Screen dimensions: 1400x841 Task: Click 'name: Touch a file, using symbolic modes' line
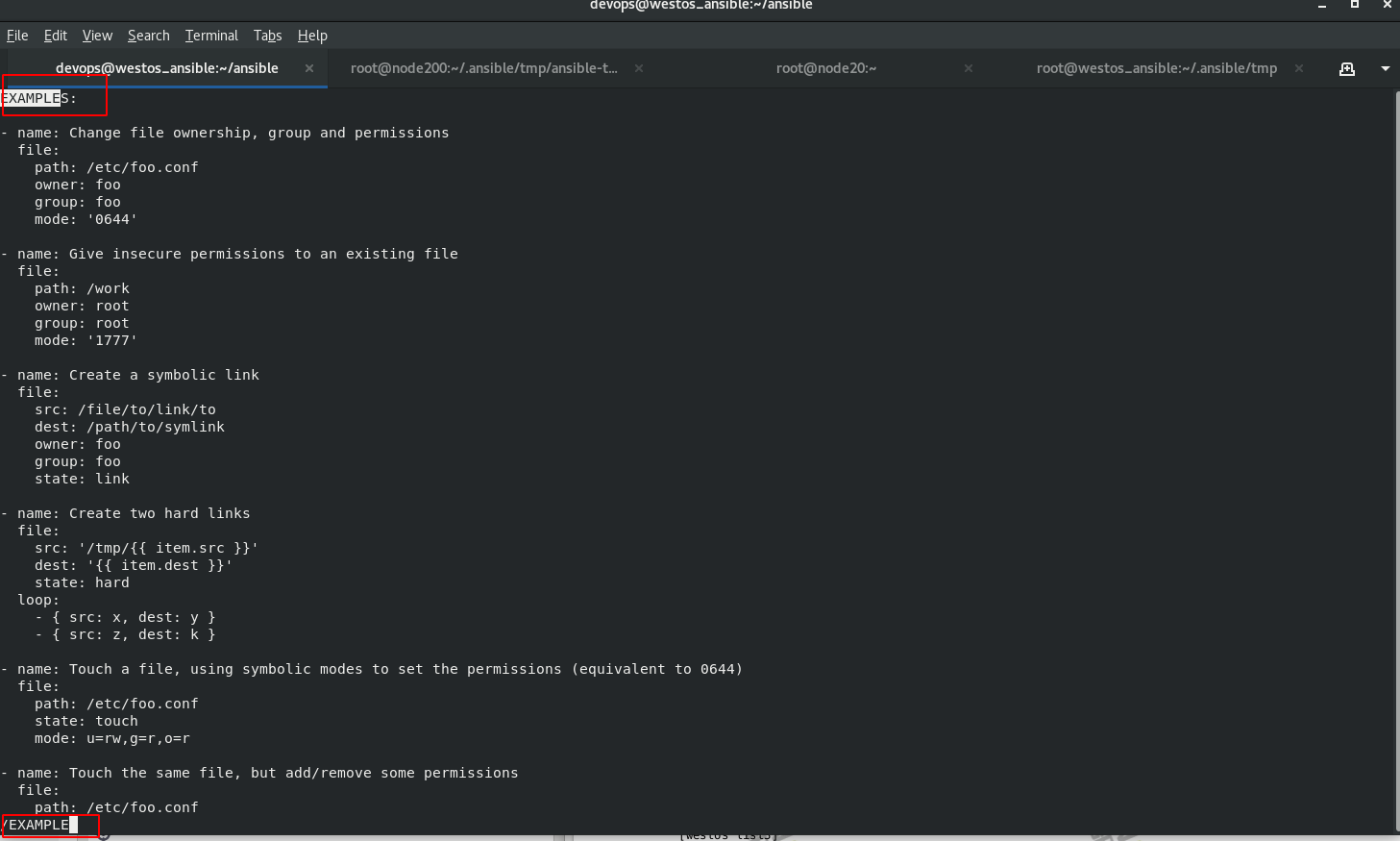click(x=380, y=669)
